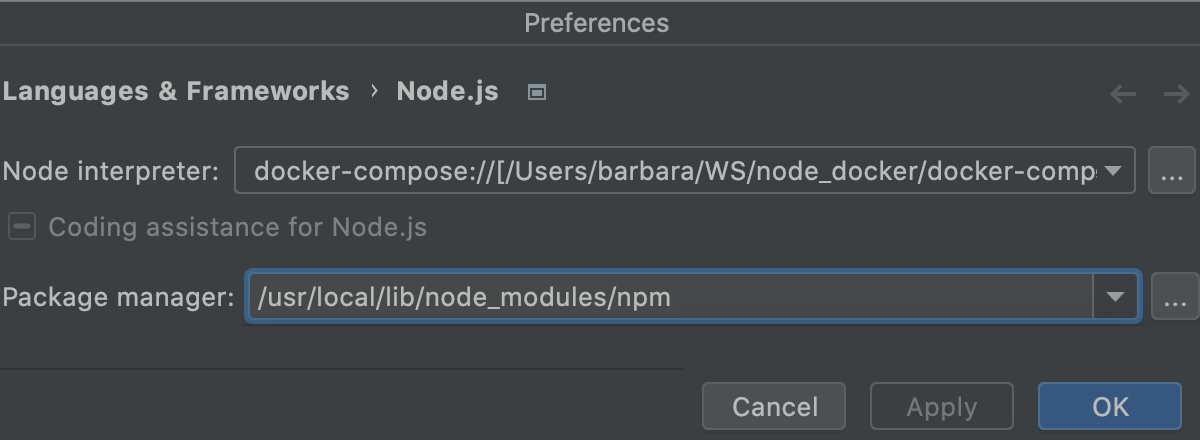
Task: Go forward using the right arrow
Action: tap(1176, 94)
